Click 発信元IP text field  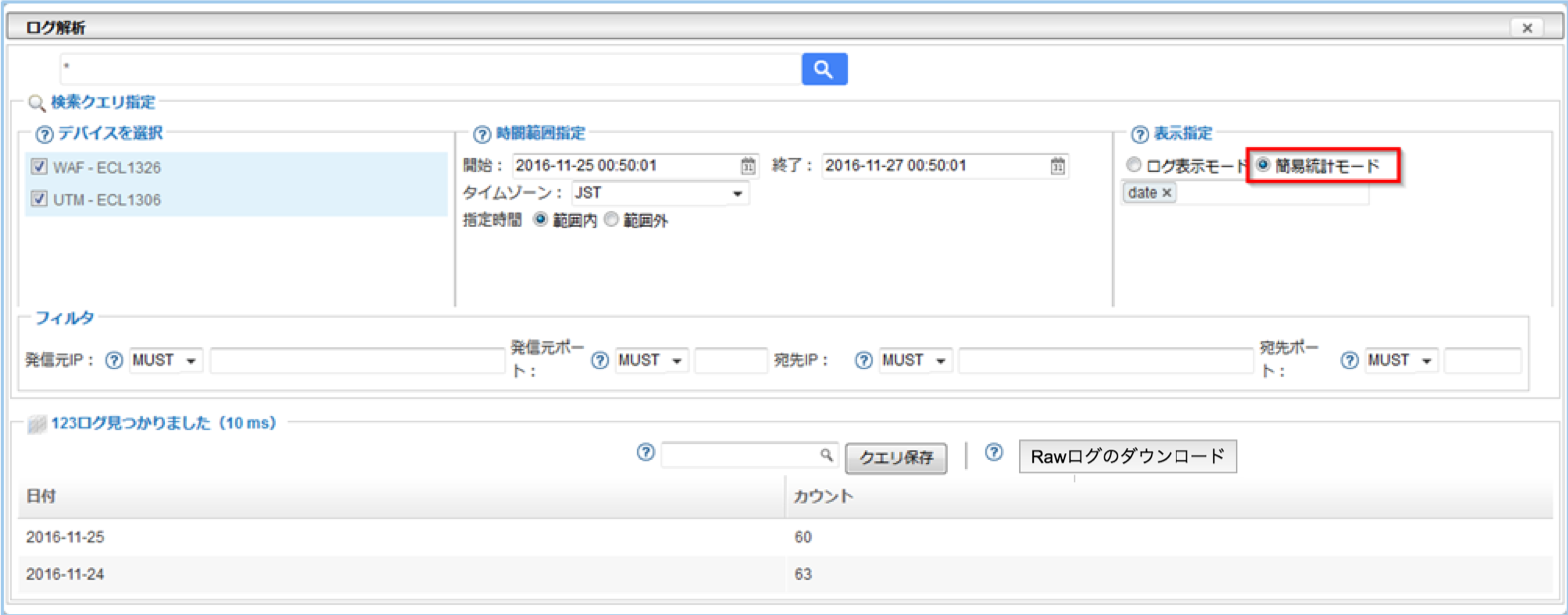[358, 361]
